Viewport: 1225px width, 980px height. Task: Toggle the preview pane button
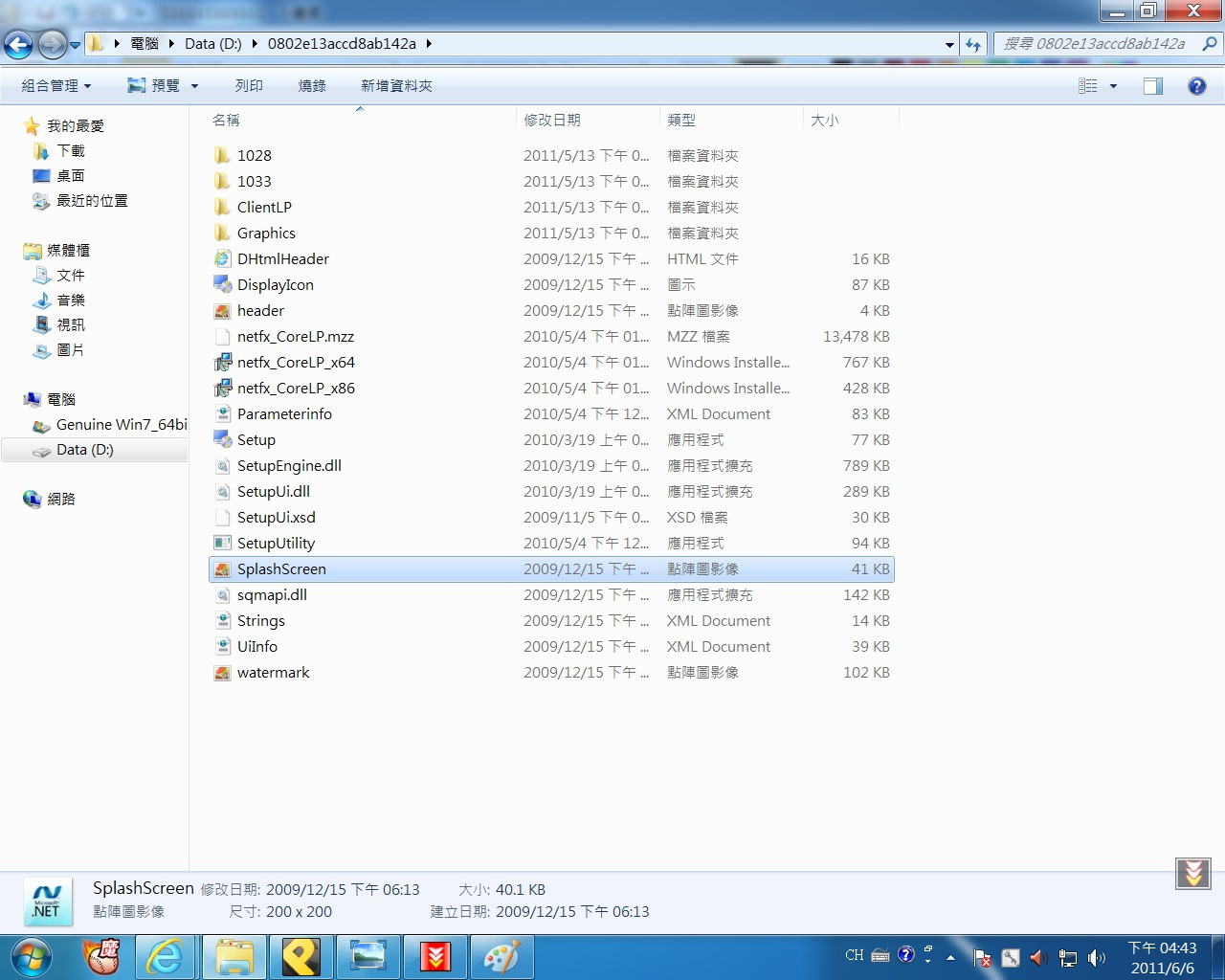[1153, 86]
